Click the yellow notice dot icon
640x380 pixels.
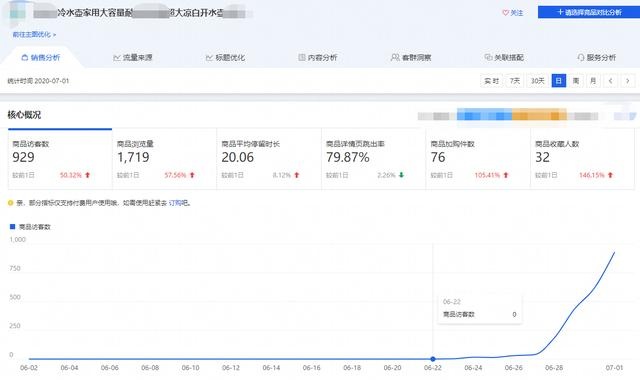point(11,203)
